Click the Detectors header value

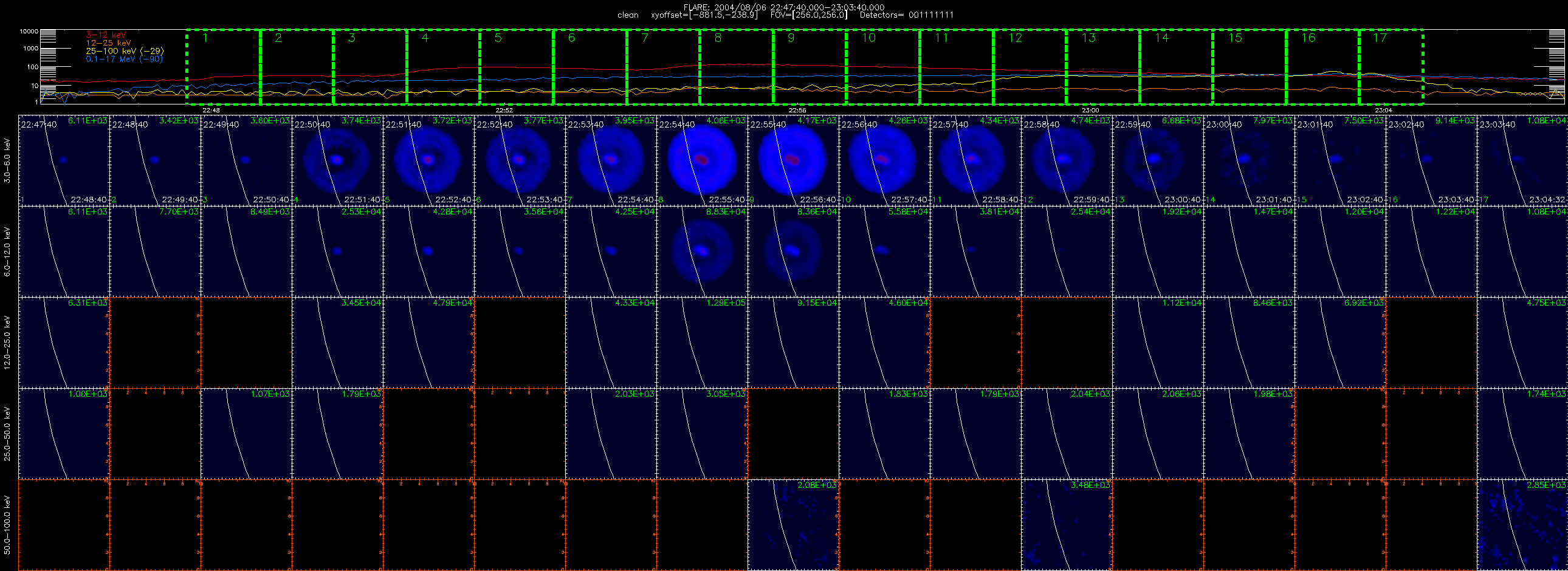point(906,15)
